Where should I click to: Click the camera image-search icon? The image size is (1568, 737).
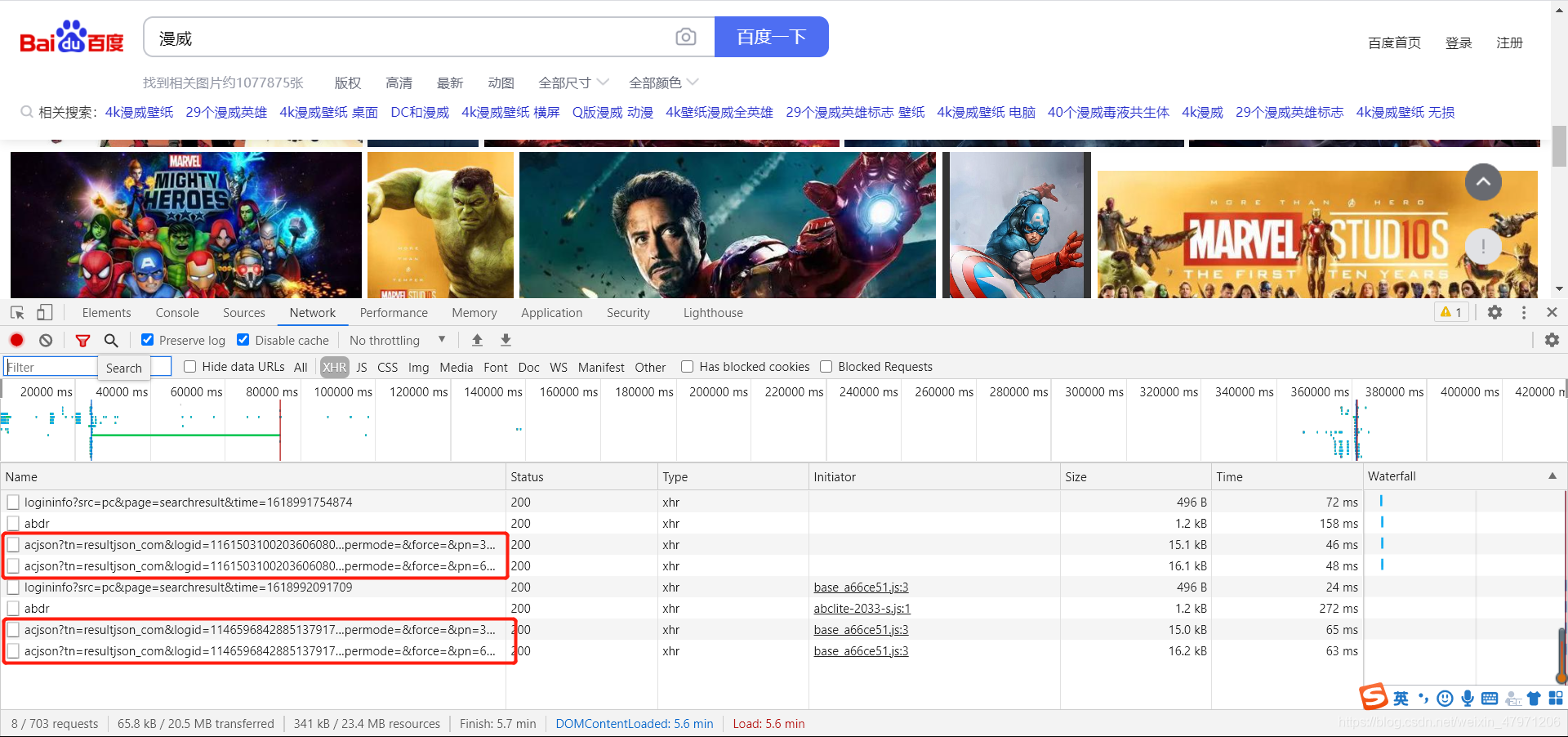click(686, 37)
